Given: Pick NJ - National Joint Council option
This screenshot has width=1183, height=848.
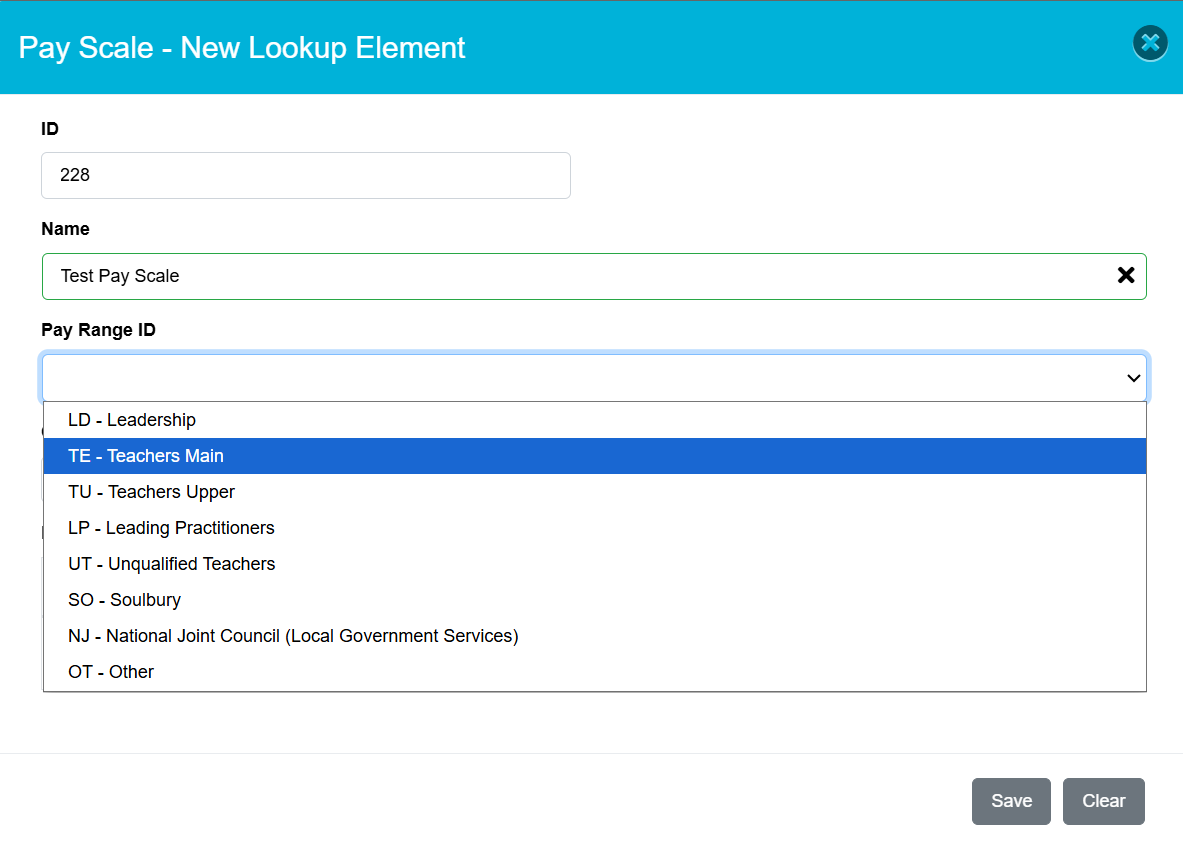Looking at the screenshot, I should coord(293,636).
